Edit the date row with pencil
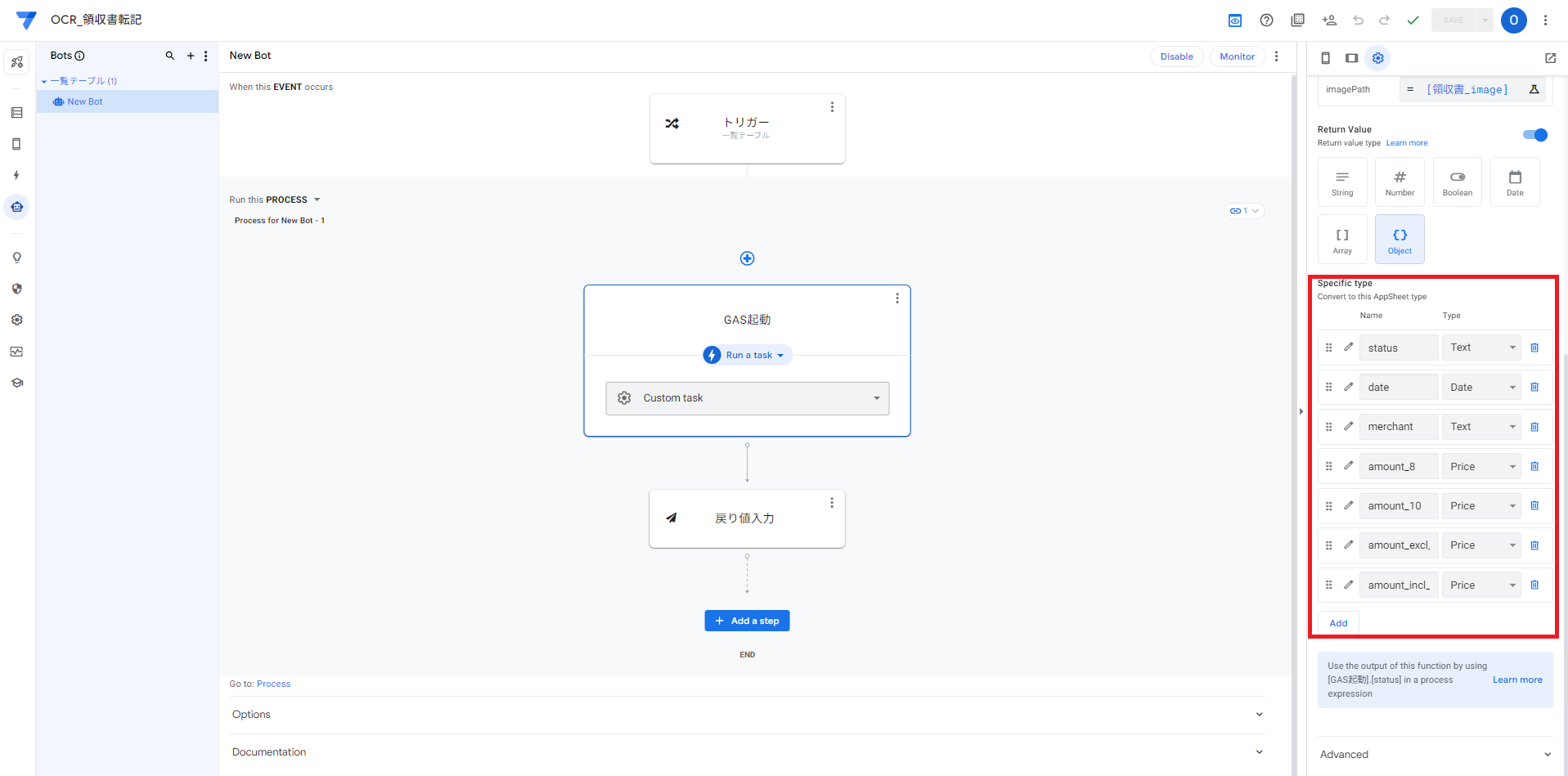This screenshot has width=1568, height=776. pyautogui.click(x=1348, y=387)
